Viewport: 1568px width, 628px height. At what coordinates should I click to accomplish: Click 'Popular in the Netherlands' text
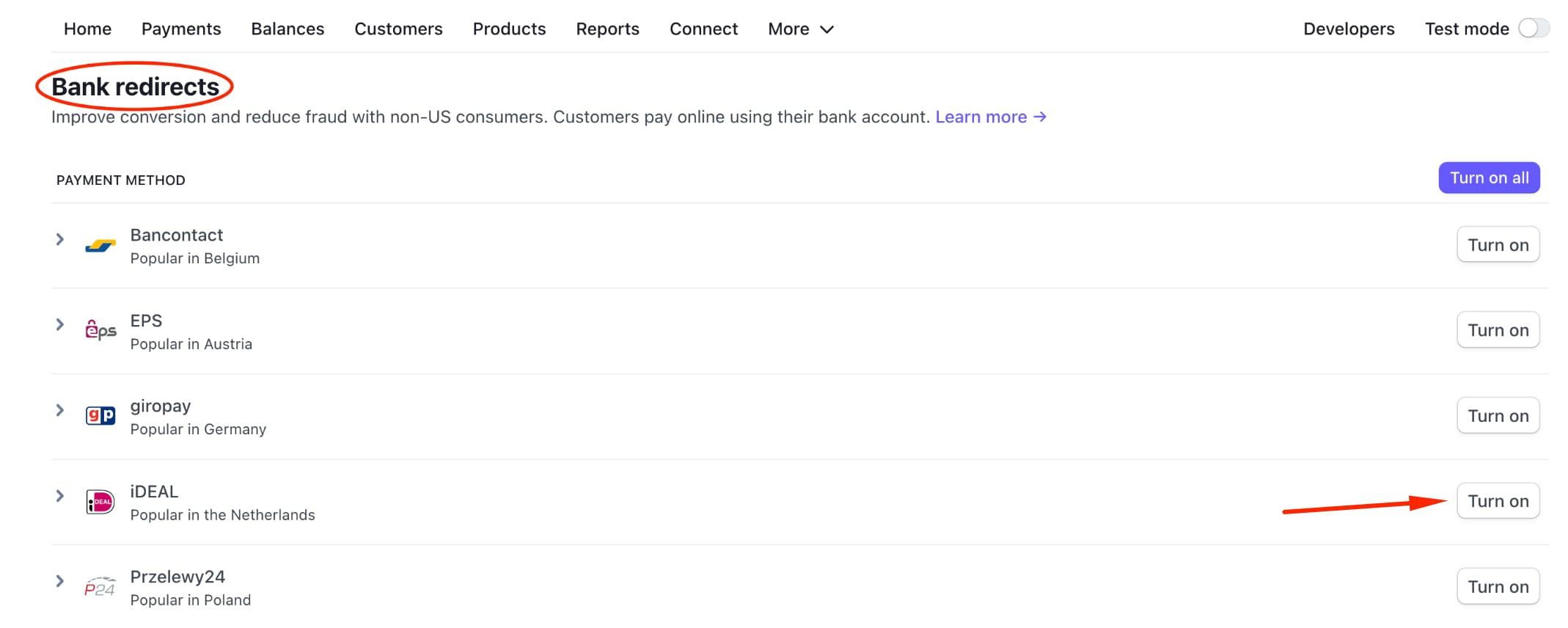pyautogui.click(x=223, y=515)
